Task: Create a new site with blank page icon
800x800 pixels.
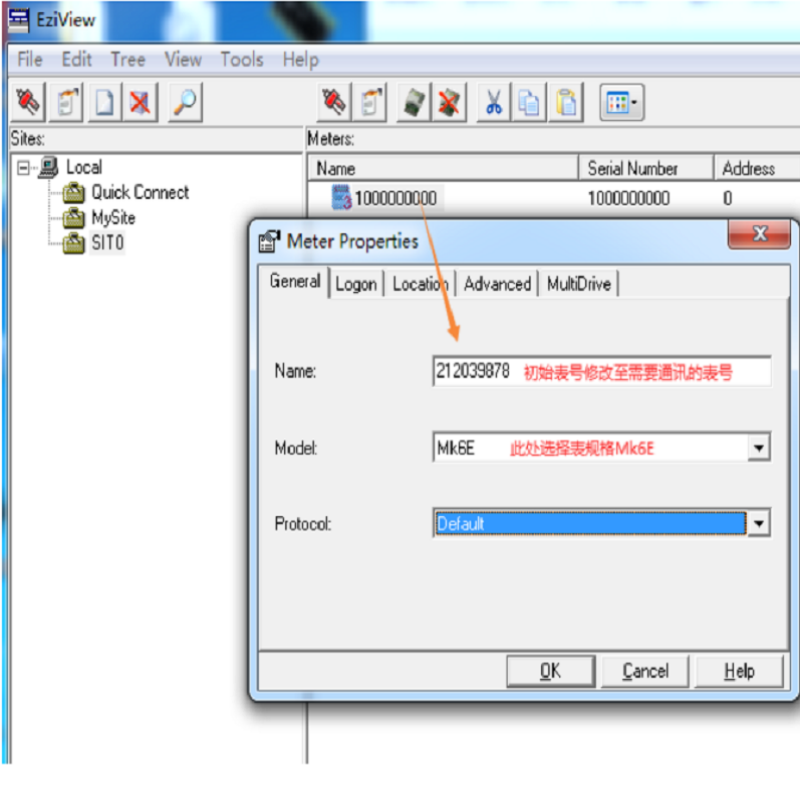Action: point(105,103)
